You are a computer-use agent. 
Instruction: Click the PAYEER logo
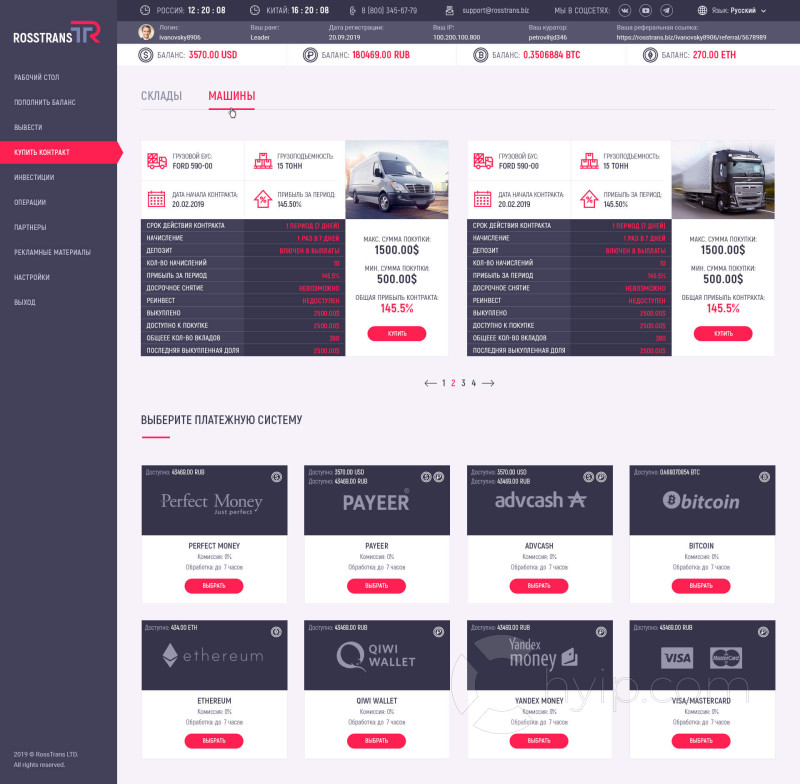point(376,501)
